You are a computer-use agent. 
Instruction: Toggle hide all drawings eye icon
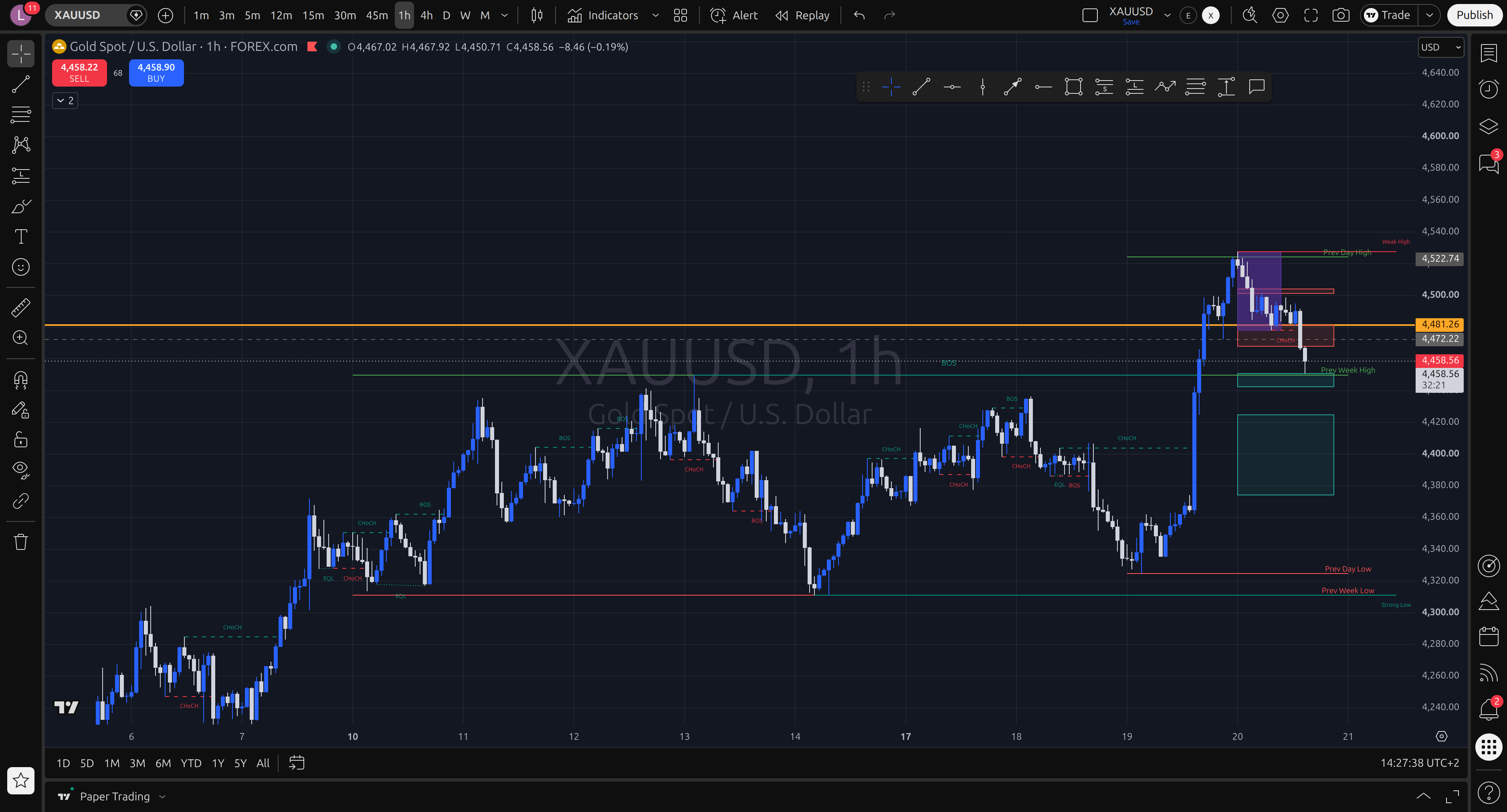(21, 470)
